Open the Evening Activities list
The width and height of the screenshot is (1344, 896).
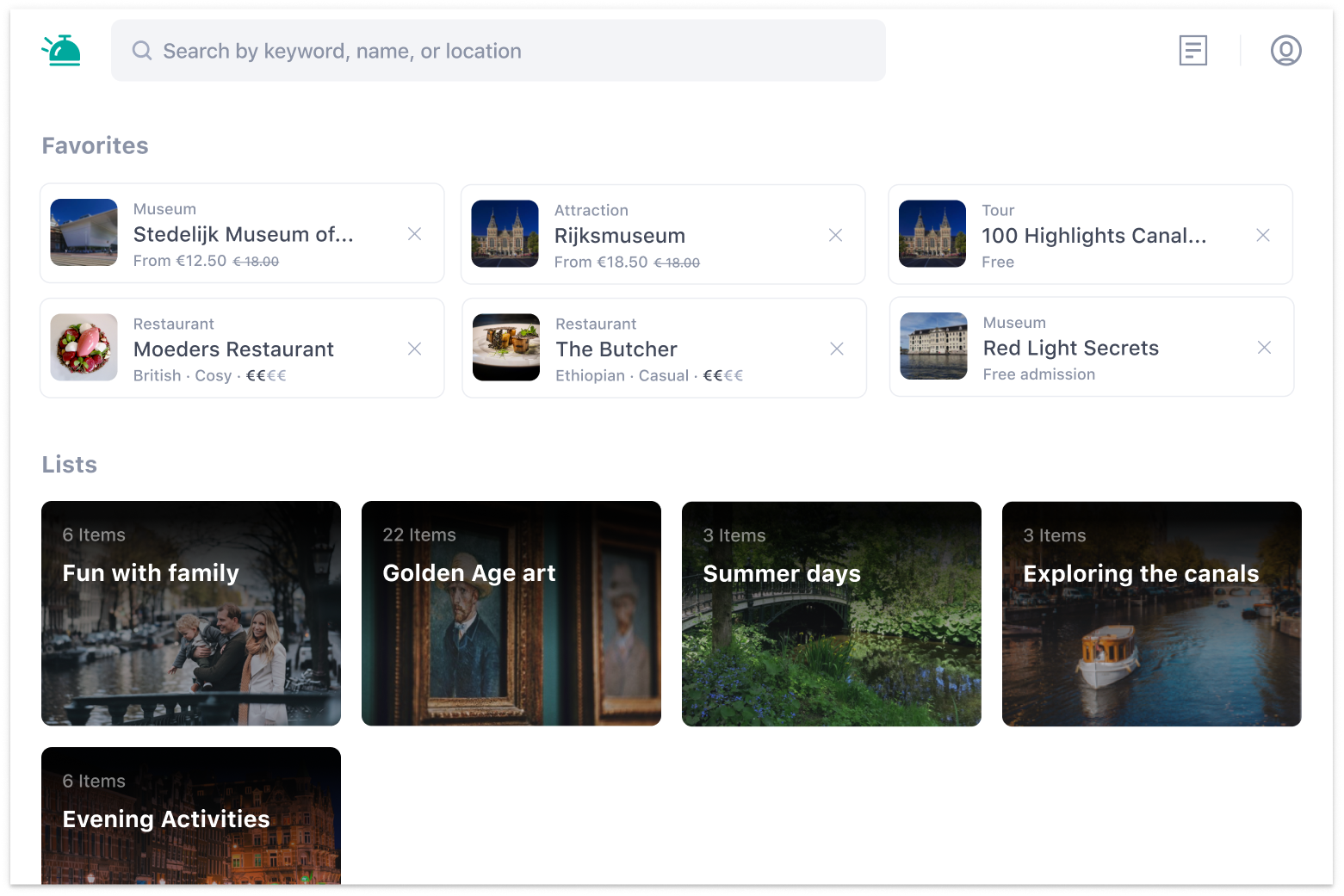click(191, 816)
